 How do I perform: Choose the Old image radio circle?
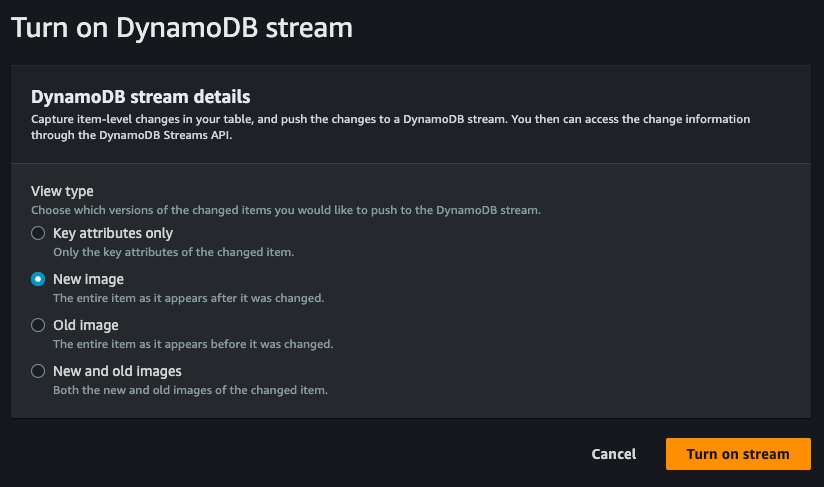38,325
